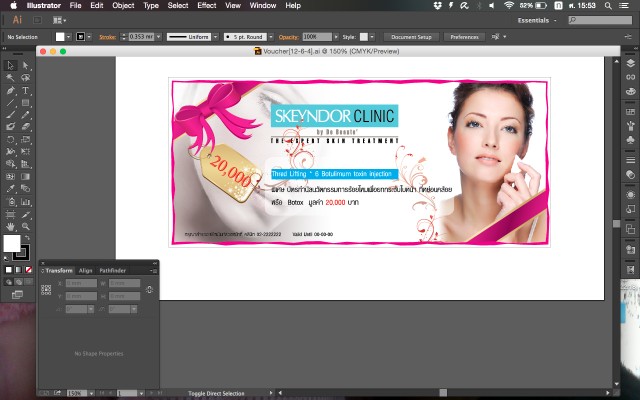640x400 pixels.
Task: Select the Line Segment tool
Action: tap(10, 102)
